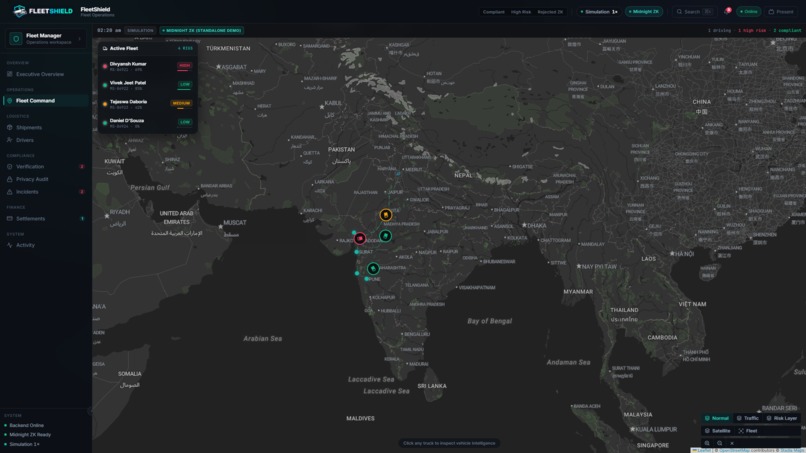Select driver Tejeswa Daboria
This screenshot has height=453, width=806.
click(x=148, y=104)
